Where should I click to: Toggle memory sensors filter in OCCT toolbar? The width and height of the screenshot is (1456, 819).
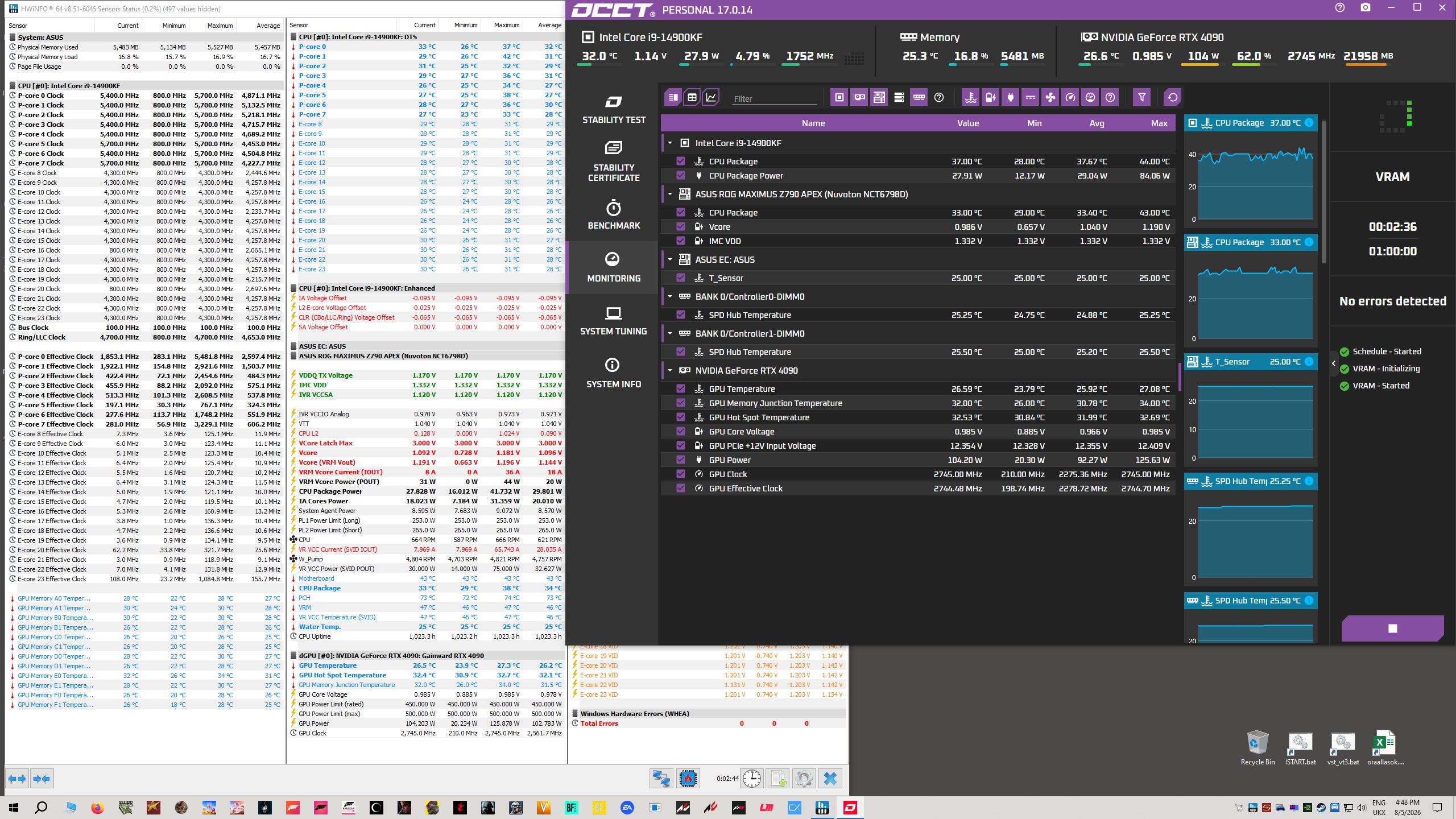pos(919,97)
